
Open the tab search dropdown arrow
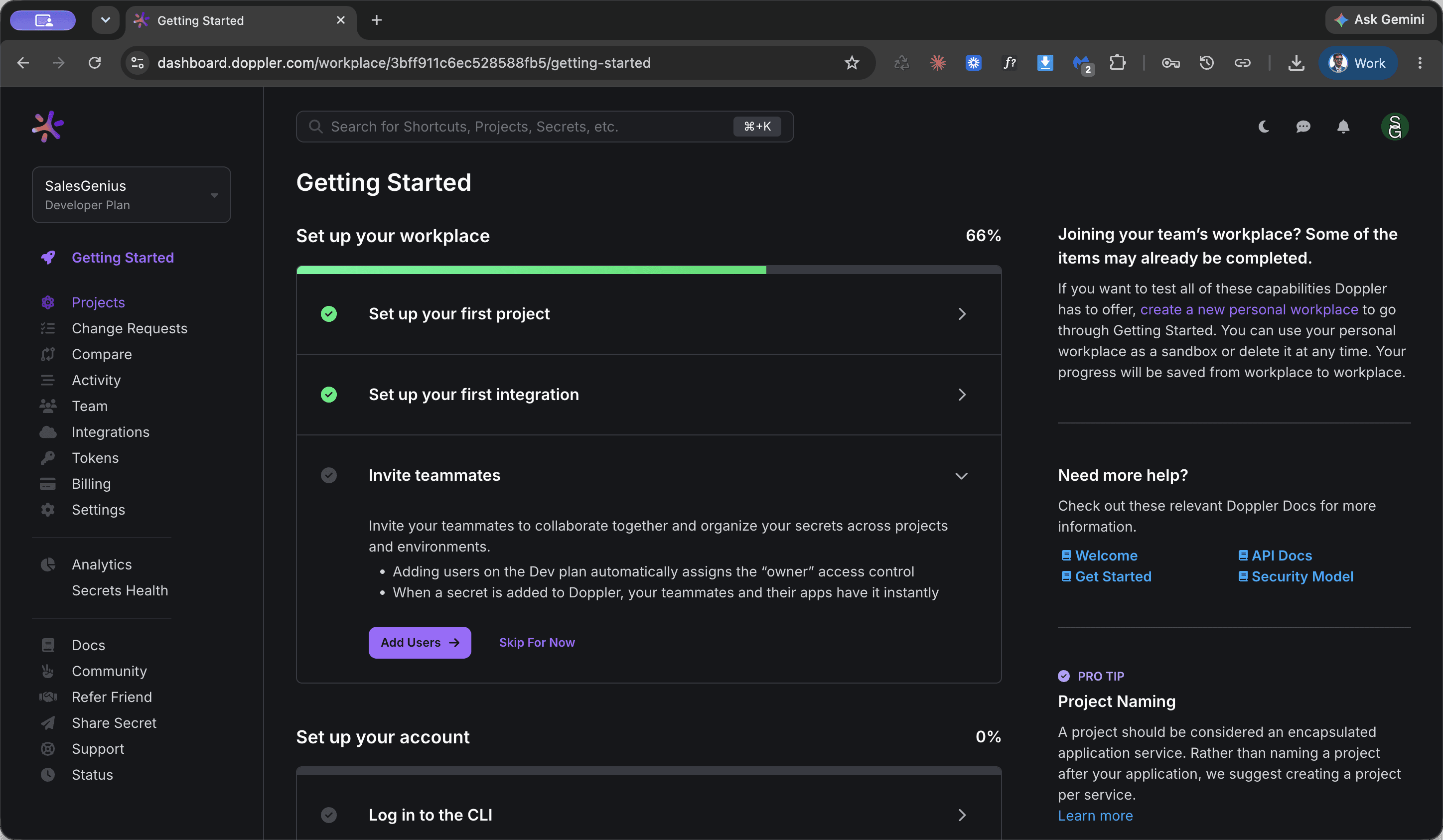click(105, 20)
